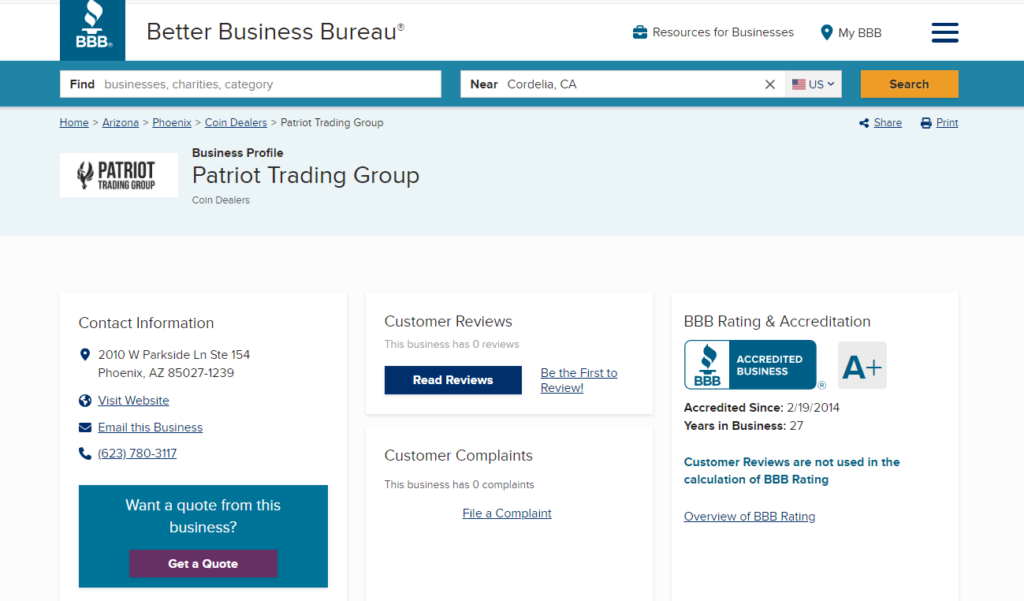Click the phone handset icon
Viewport: 1024px width, 601px height.
(85, 453)
